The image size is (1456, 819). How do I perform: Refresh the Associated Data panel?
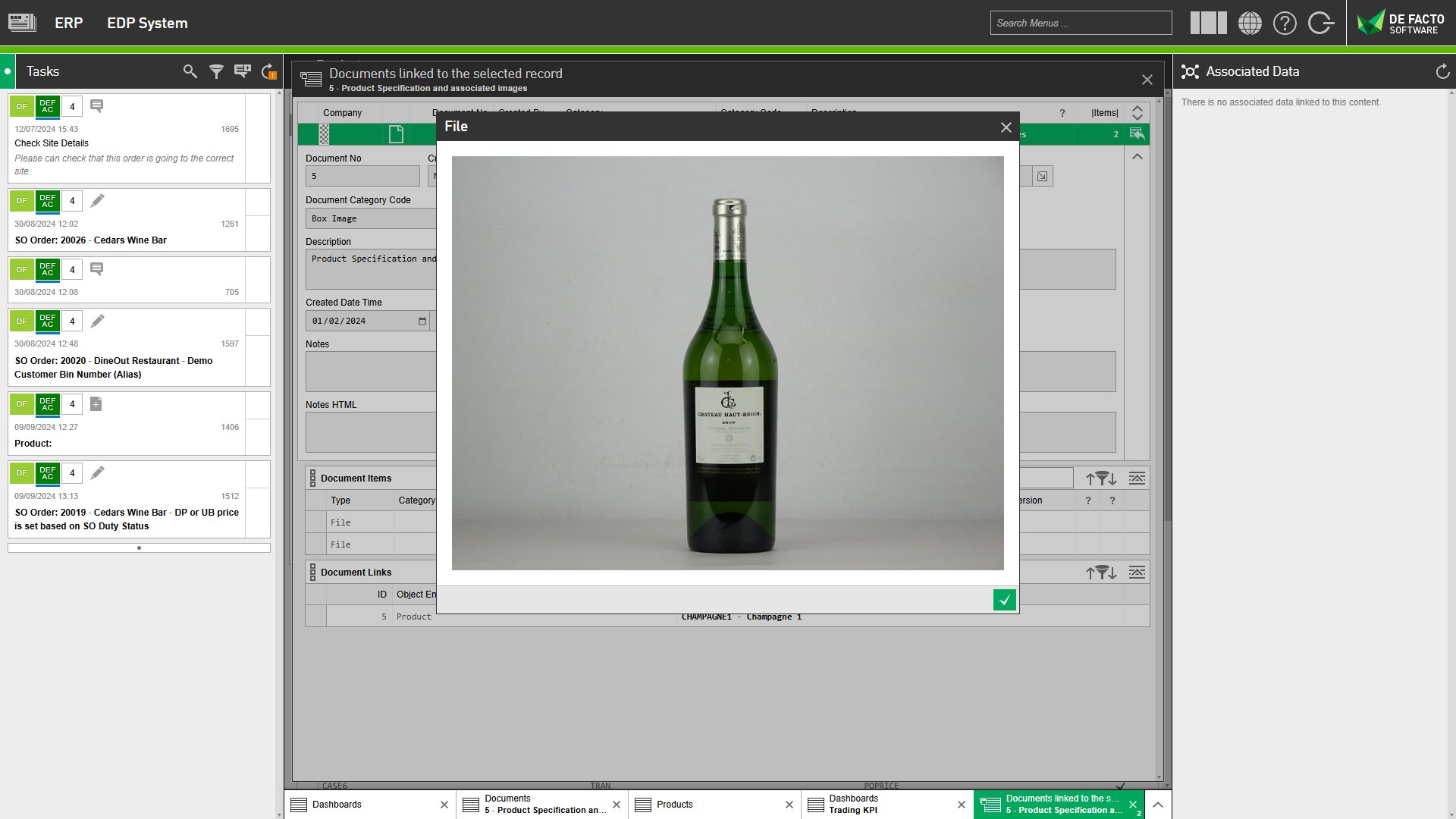point(1441,71)
